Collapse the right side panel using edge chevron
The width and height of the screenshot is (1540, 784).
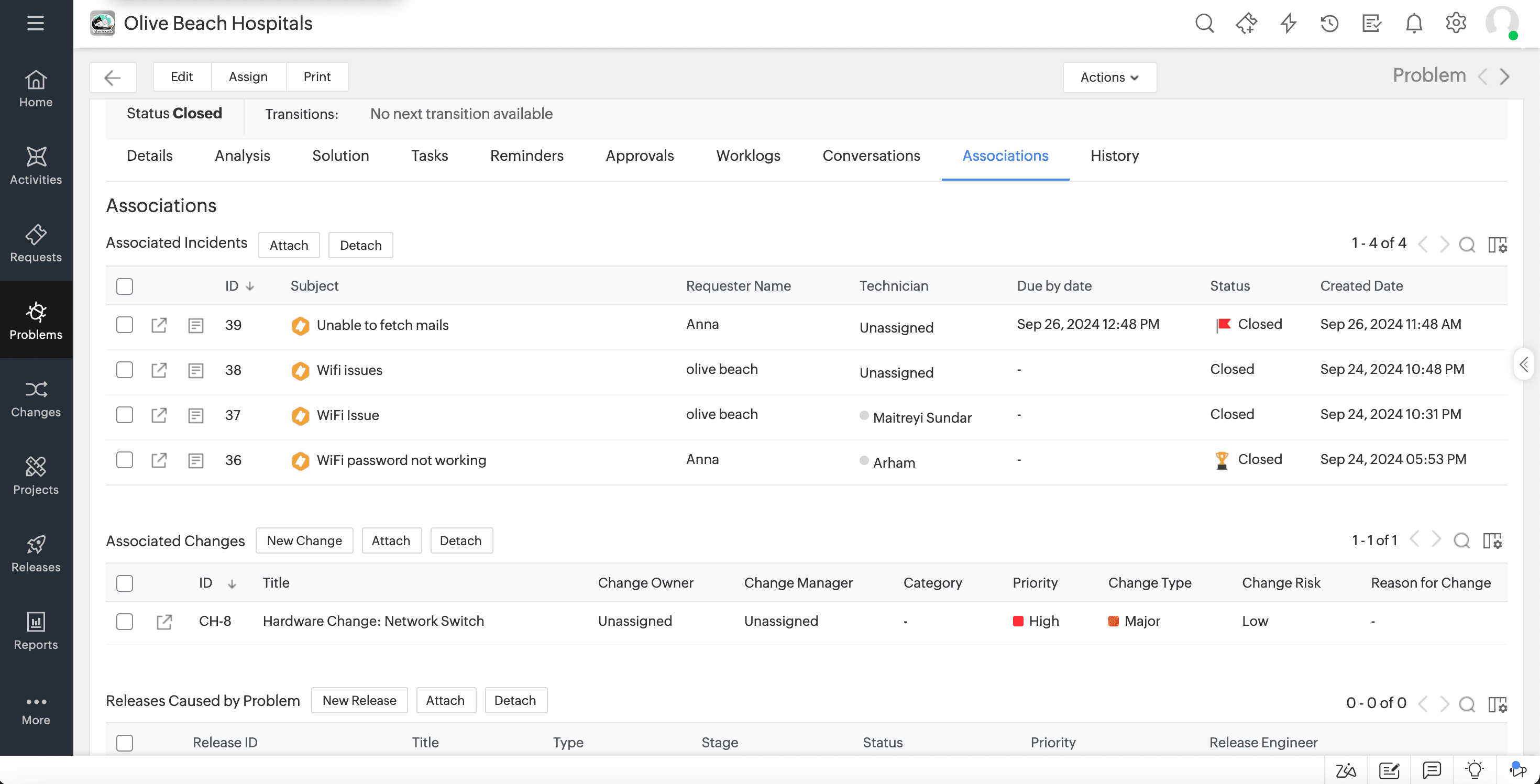pos(1524,363)
